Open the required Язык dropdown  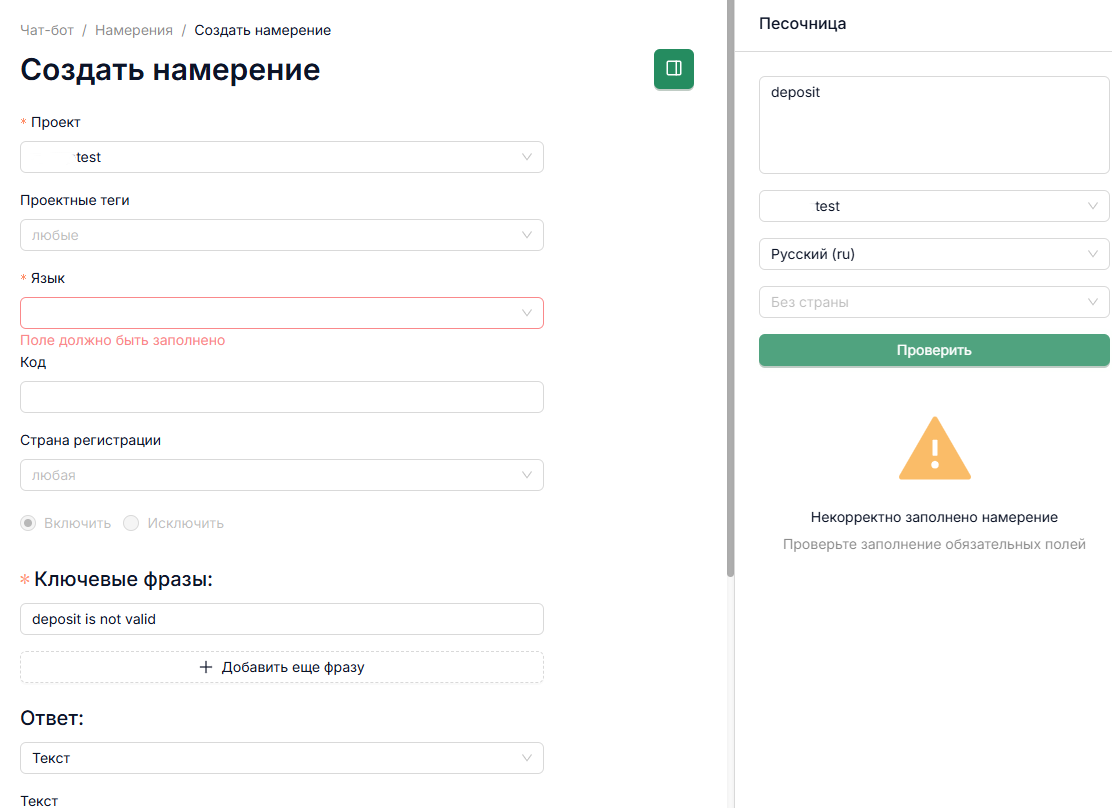282,313
